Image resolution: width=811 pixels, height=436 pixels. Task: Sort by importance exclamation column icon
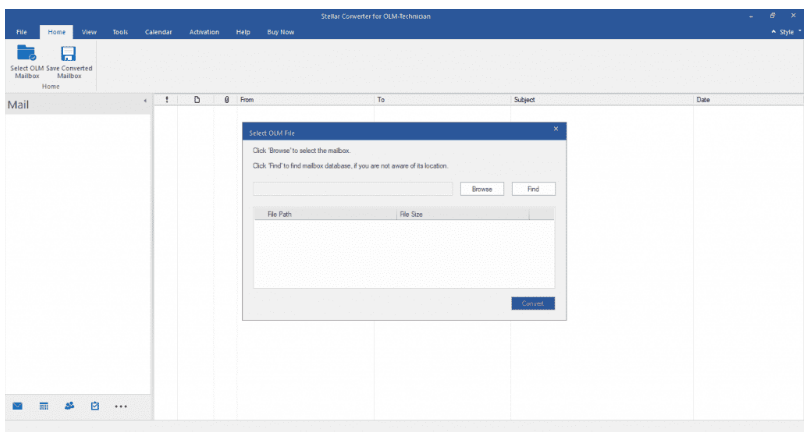pyautogui.click(x=167, y=99)
